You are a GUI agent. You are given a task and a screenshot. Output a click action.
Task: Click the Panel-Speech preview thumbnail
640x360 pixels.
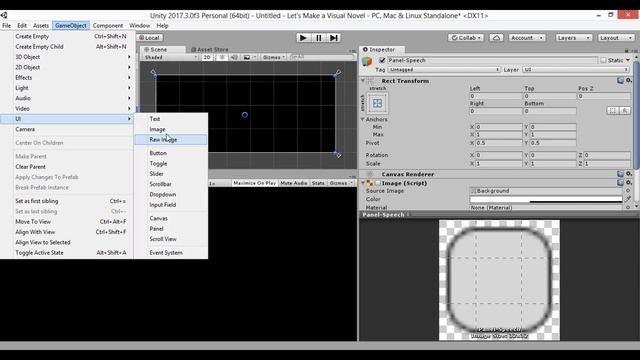(x=499, y=280)
